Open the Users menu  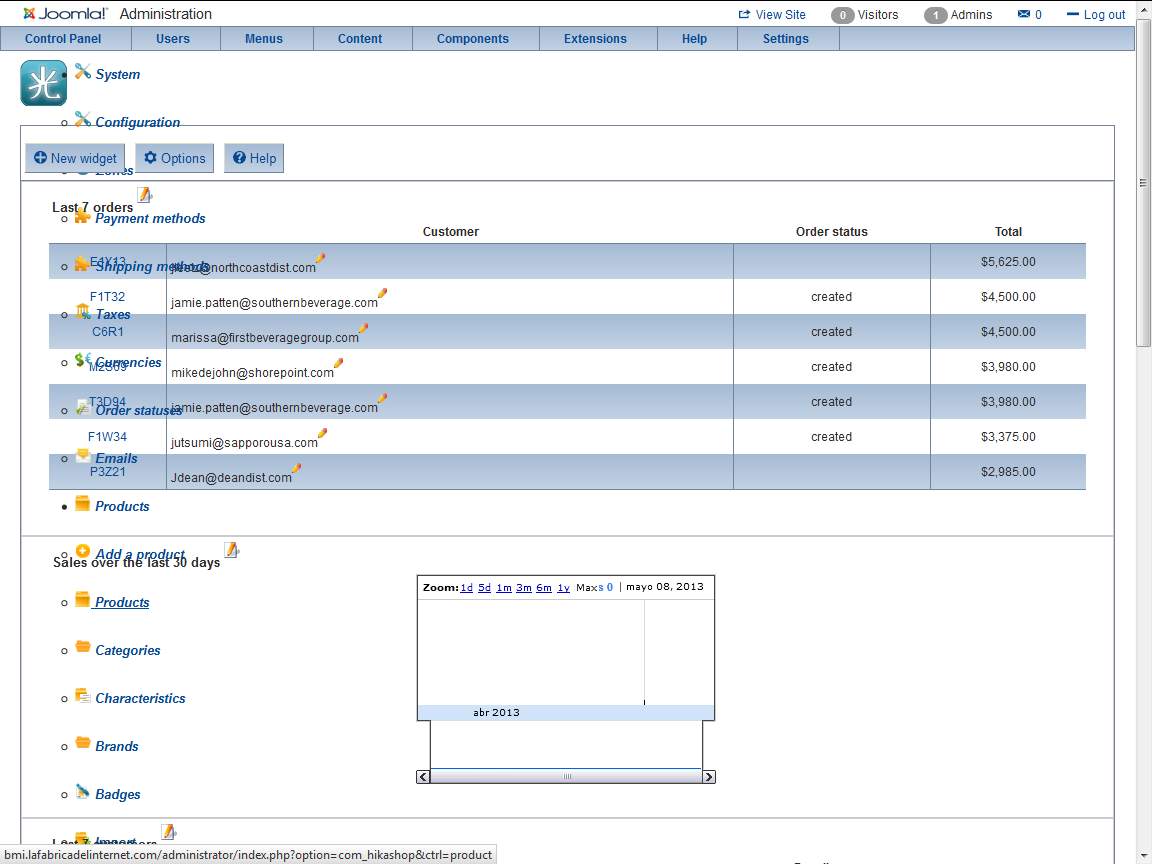173,39
